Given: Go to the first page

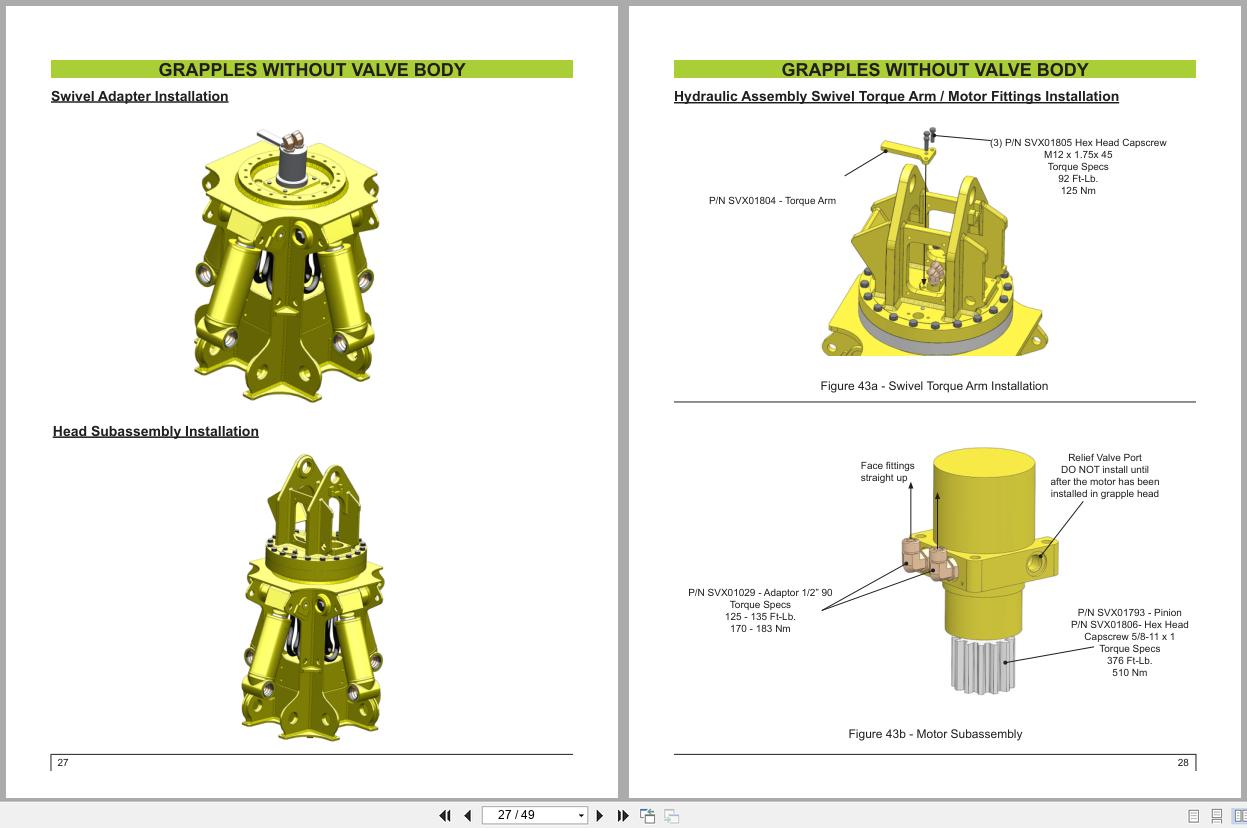Looking at the screenshot, I should pyautogui.click(x=445, y=815).
